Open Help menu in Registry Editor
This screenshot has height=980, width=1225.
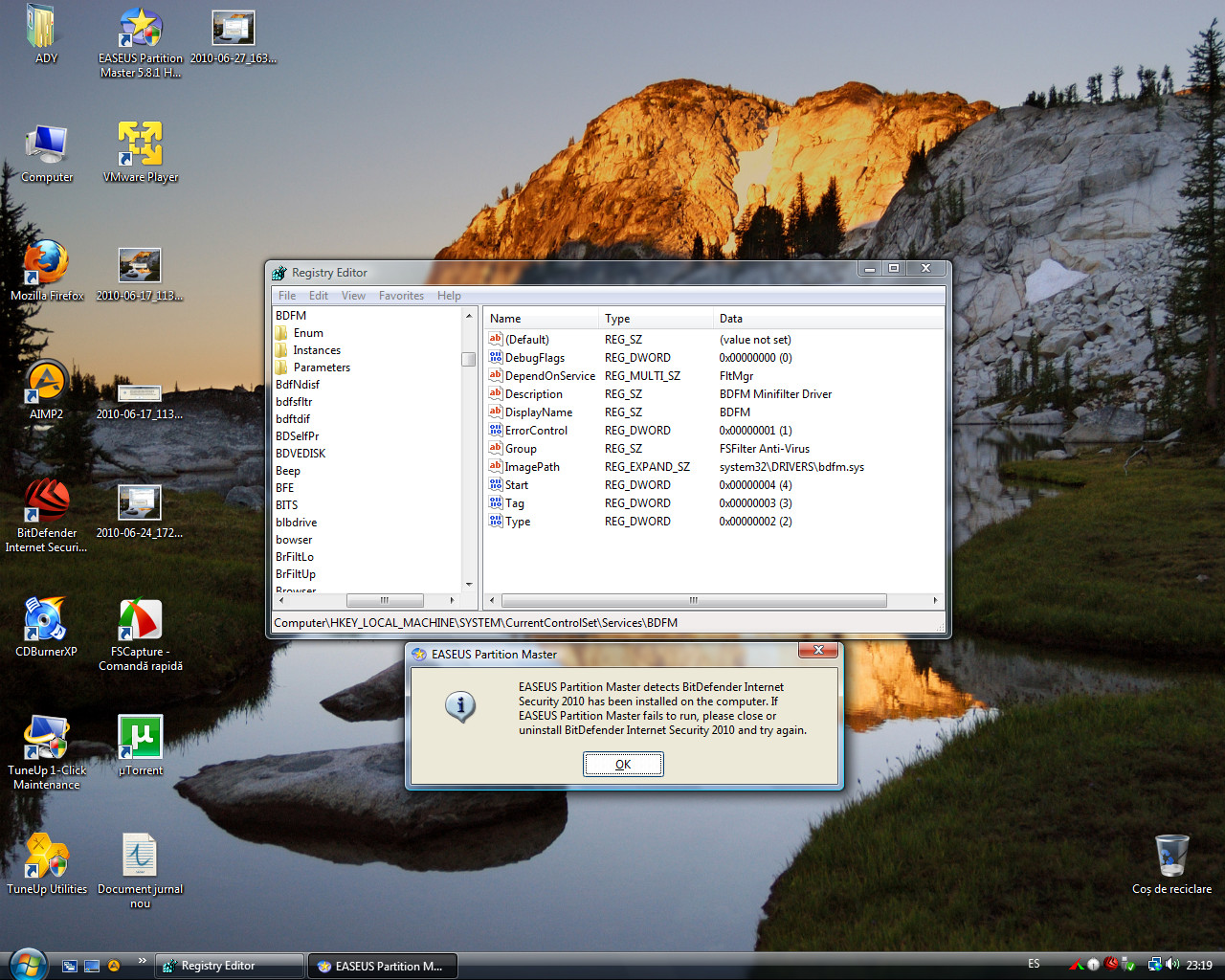click(449, 296)
